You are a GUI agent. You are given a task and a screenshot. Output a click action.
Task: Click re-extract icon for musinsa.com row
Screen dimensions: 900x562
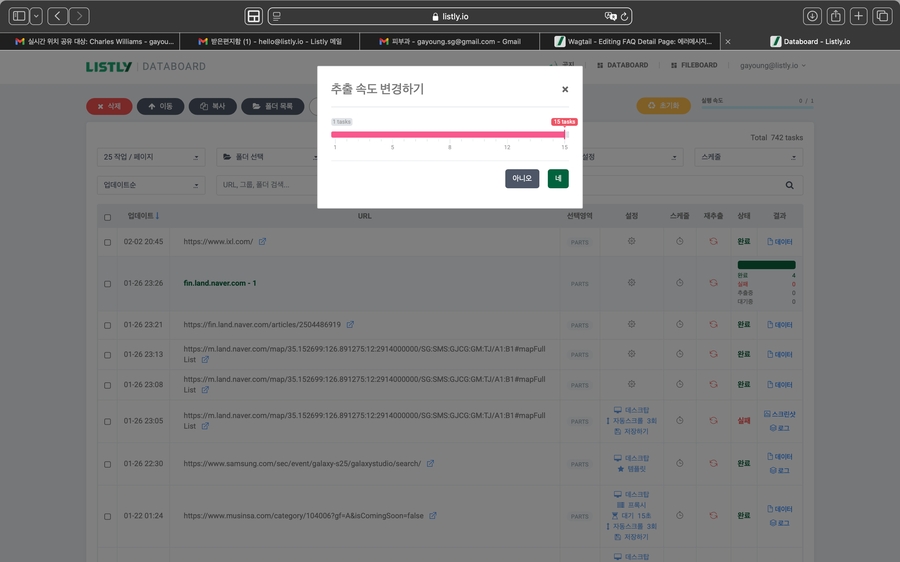(x=713, y=516)
